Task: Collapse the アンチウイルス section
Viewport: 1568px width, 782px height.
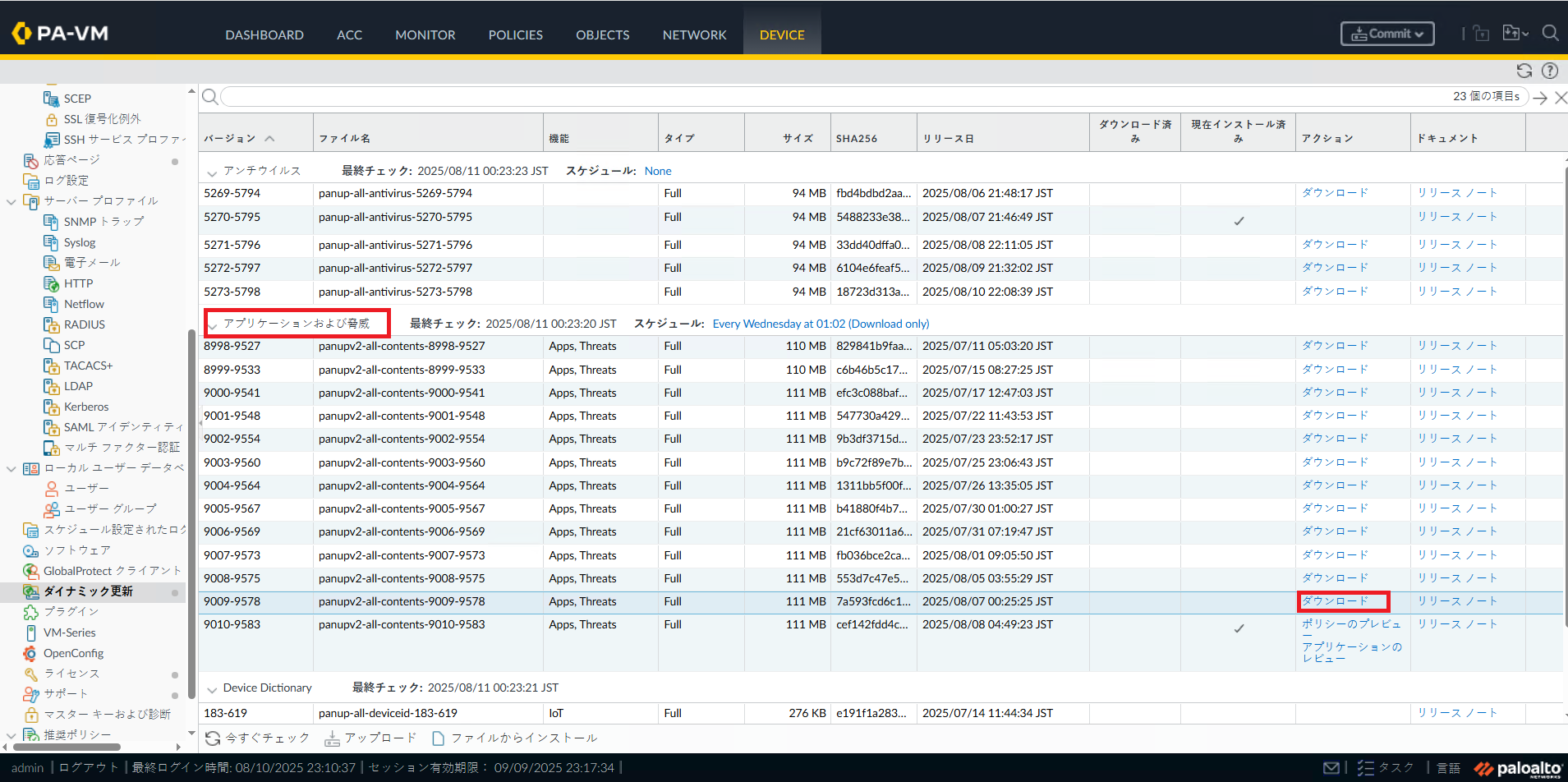Action: click(x=212, y=172)
